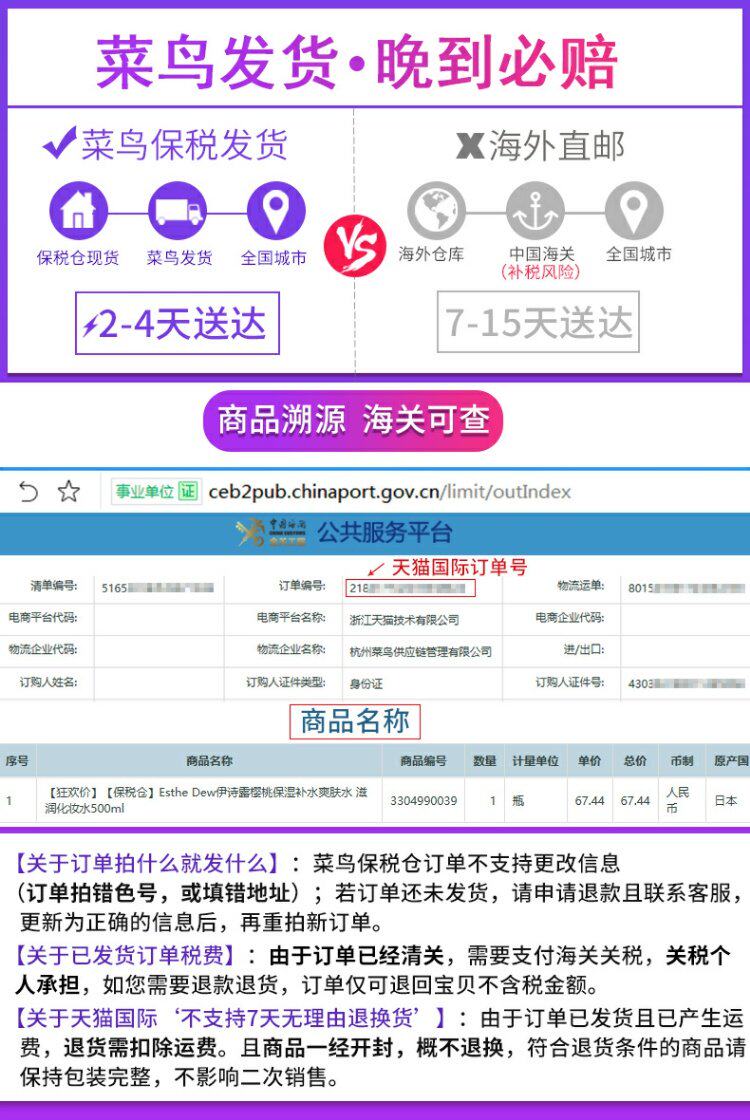Click the 商品溯源 海关可查 pill button
The width and height of the screenshot is (750, 1120).
pyautogui.click(x=353, y=420)
